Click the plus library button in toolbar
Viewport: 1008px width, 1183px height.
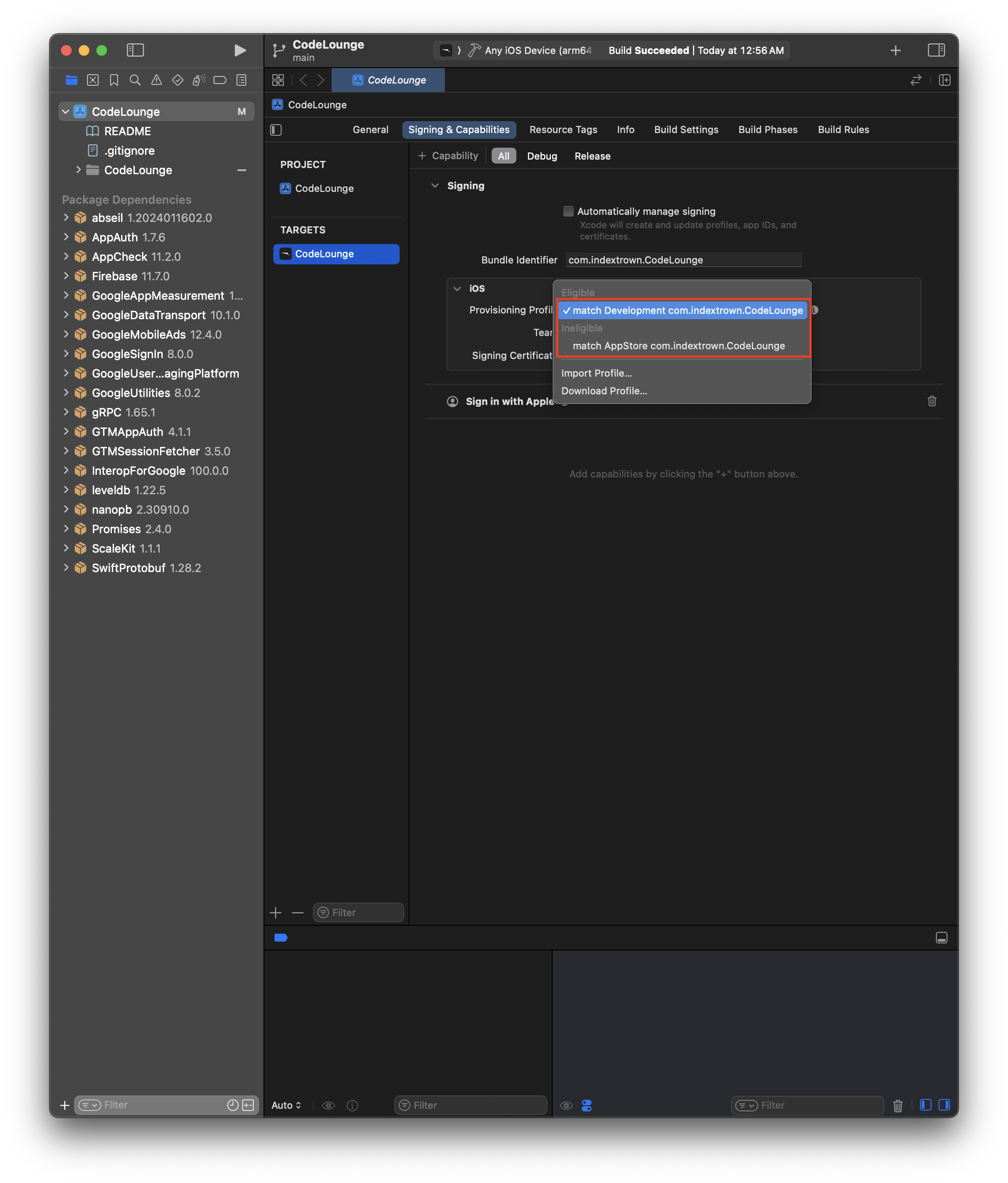pos(895,50)
